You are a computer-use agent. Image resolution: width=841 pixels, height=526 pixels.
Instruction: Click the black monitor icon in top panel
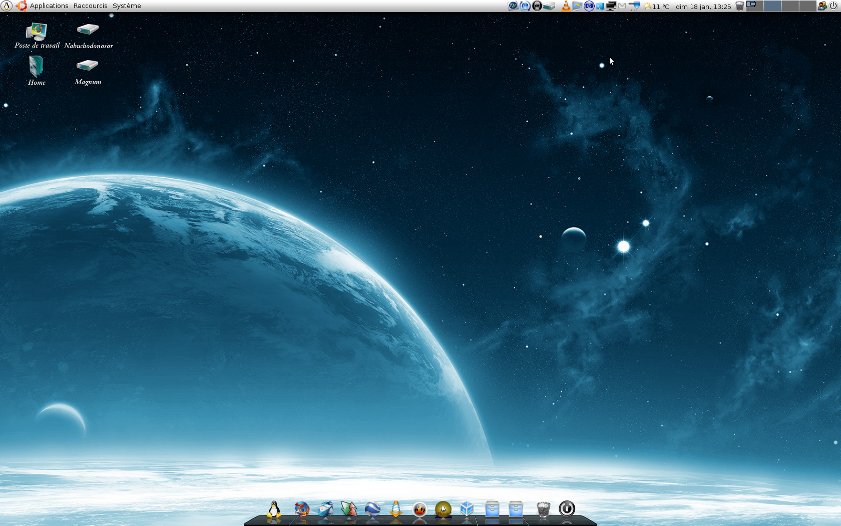611,6
